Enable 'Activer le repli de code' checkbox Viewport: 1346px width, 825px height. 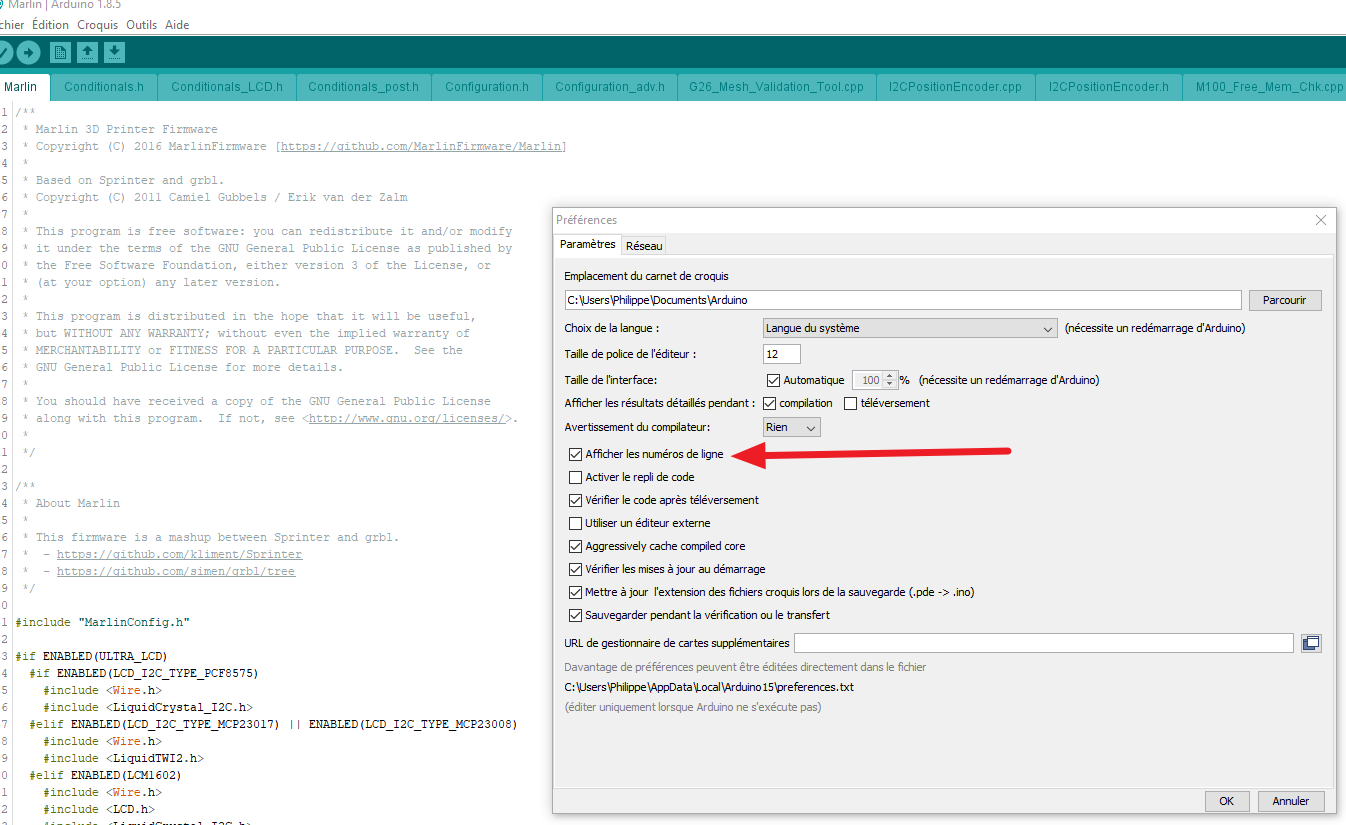[x=575, y=477]
